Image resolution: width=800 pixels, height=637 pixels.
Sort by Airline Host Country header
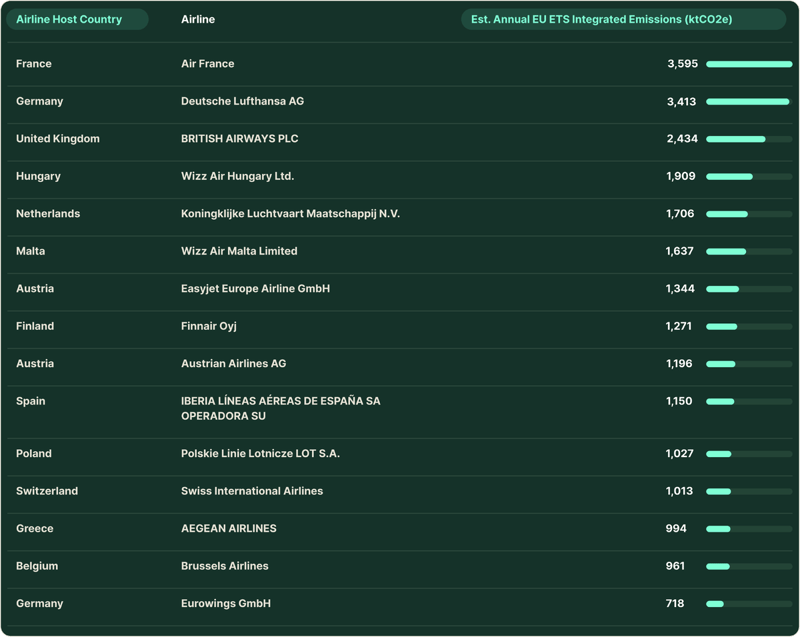pos(77,19)
